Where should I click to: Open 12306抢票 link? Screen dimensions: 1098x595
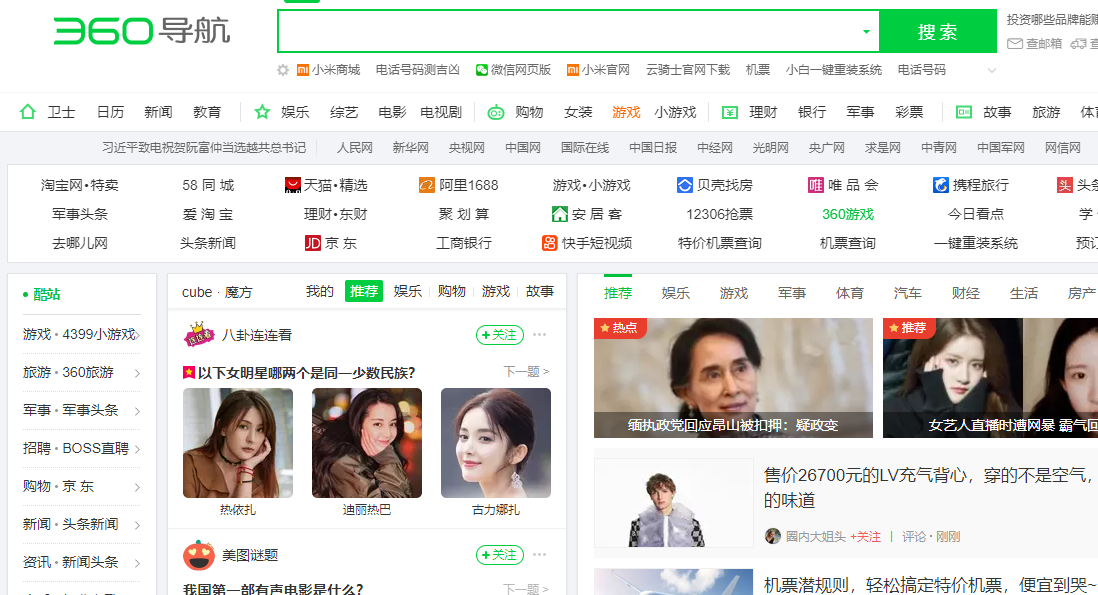719,214
